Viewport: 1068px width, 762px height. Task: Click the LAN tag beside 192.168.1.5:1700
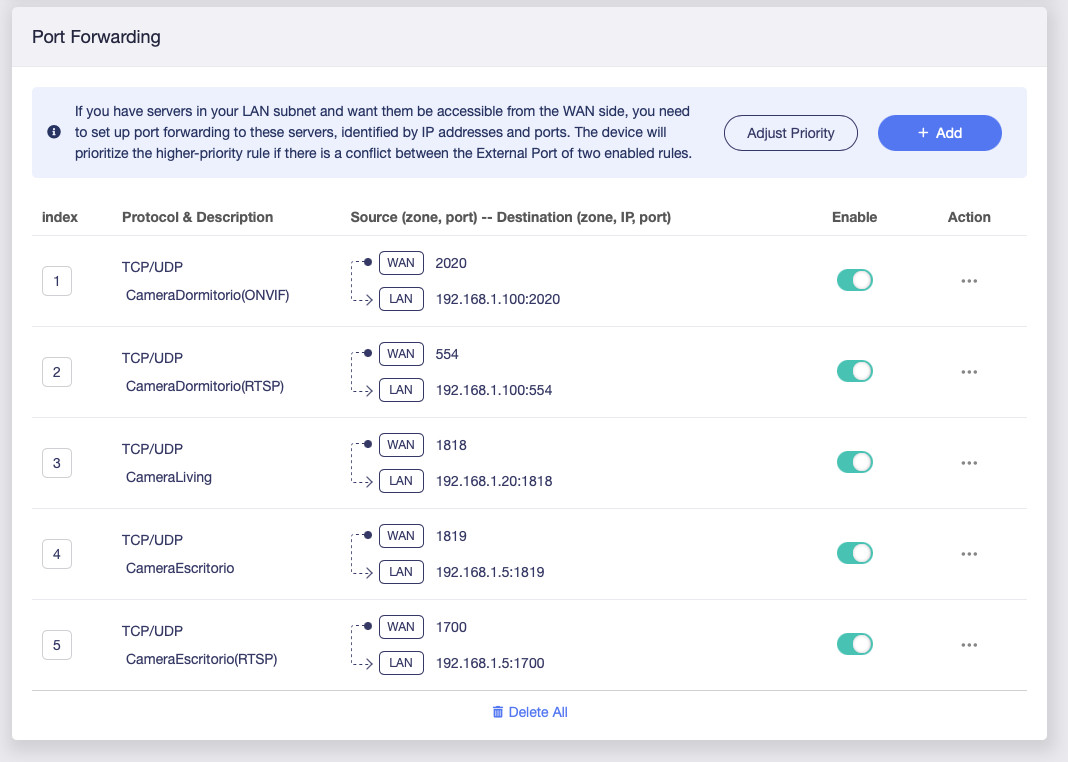[x=401, y=663]
